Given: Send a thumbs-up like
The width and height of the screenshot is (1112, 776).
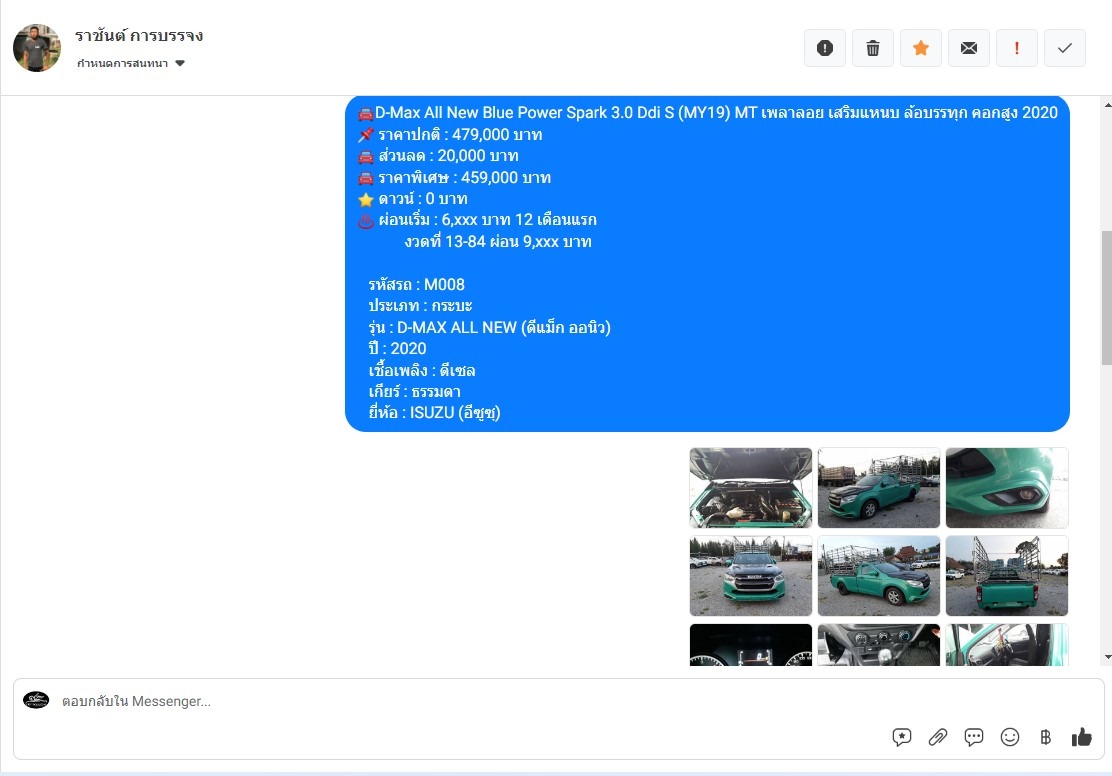Looking at the screenshot, I should (x=1082, y=738).
